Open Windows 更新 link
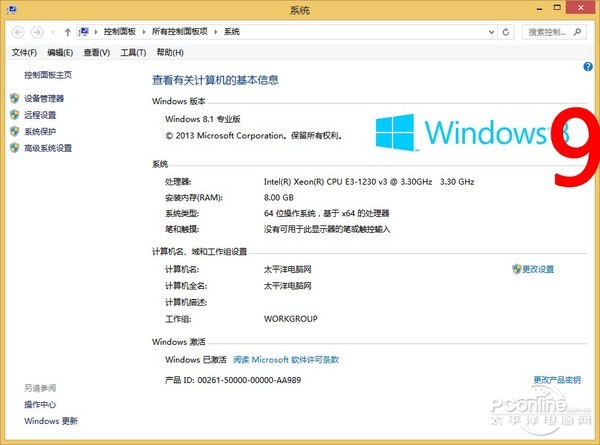Screen dimensions: 600x445 click(51, 421)
